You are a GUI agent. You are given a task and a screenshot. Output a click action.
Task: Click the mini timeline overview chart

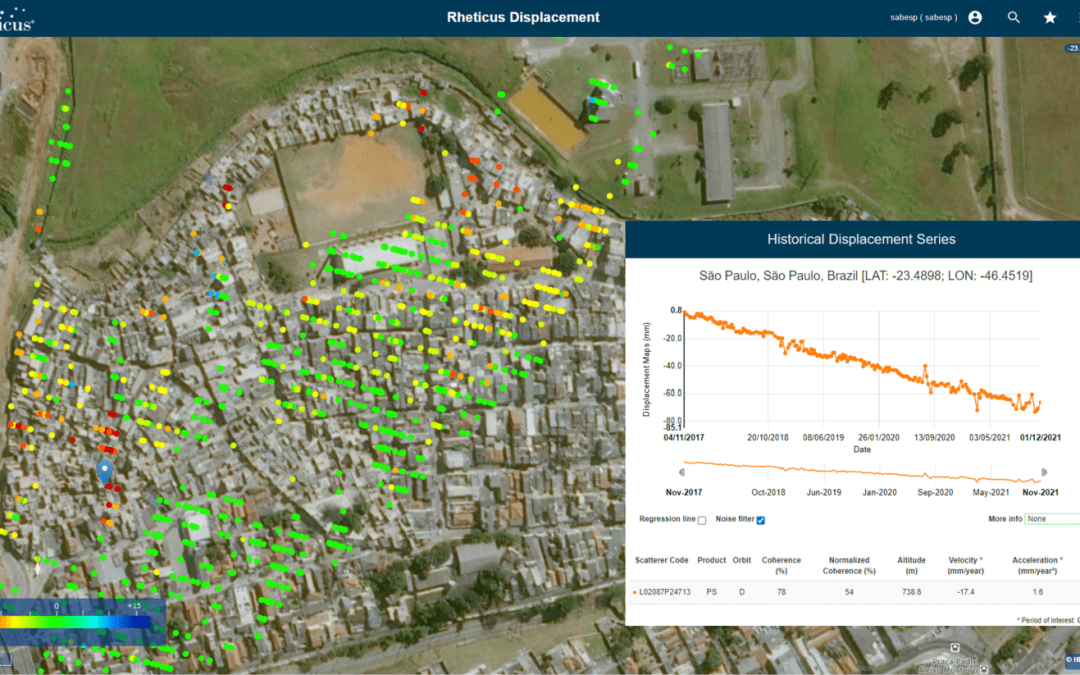[x=861, y=471]
